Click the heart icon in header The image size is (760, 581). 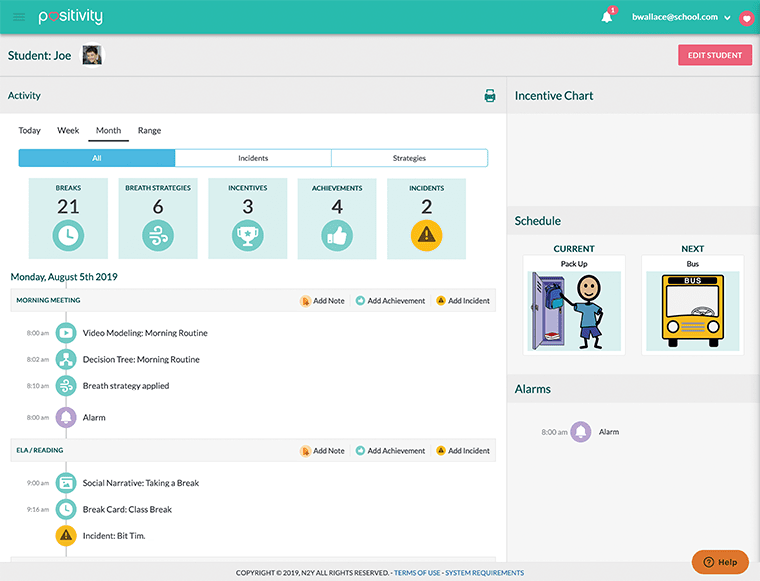746,18
